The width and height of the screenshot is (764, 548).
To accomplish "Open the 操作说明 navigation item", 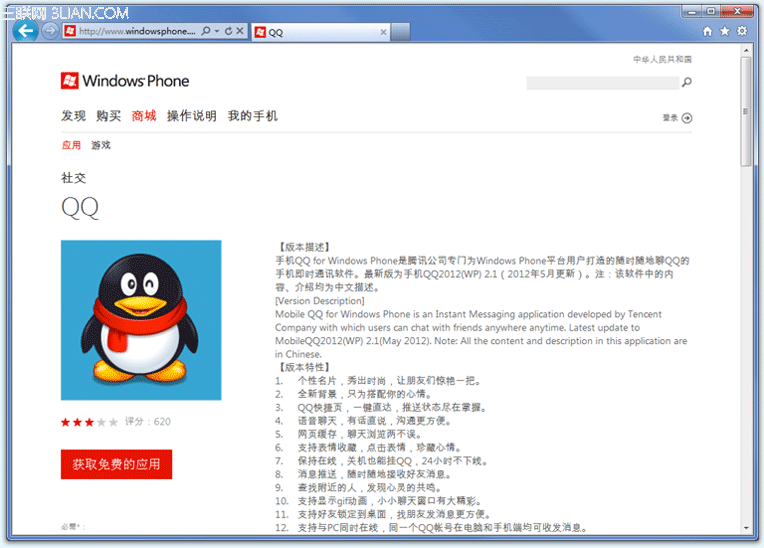I will [191, 116].
